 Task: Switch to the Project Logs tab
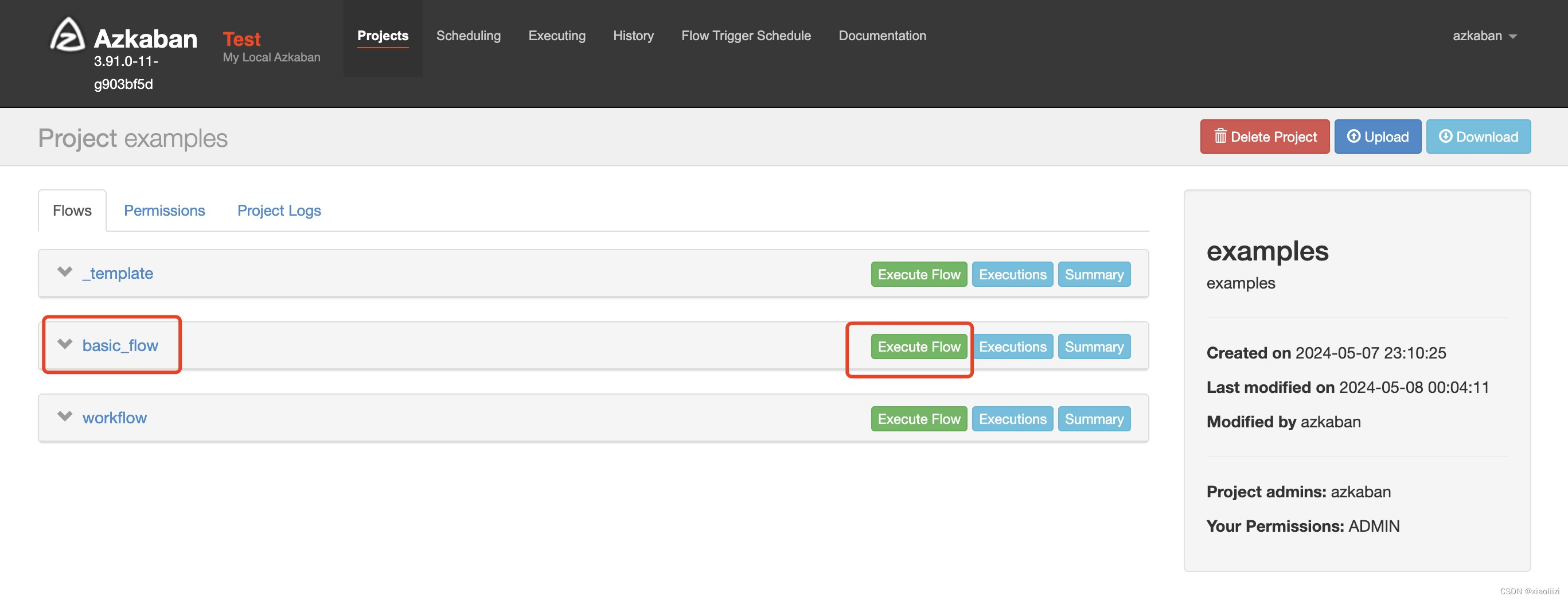[279, 211]
